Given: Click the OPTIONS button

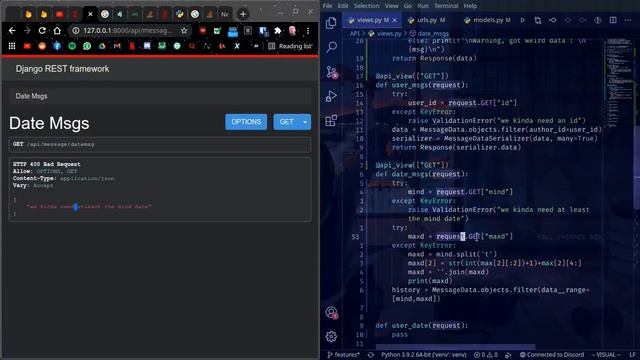Looking at the screenshot, I should pos(246,122).
